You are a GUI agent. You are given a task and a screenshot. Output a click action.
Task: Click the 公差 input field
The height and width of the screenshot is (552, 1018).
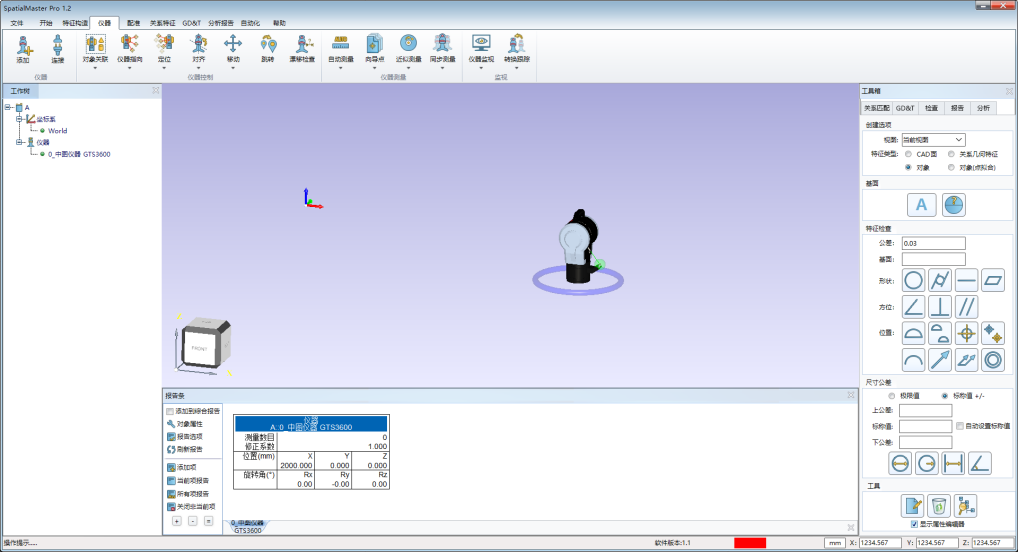(x=933, y=243)
